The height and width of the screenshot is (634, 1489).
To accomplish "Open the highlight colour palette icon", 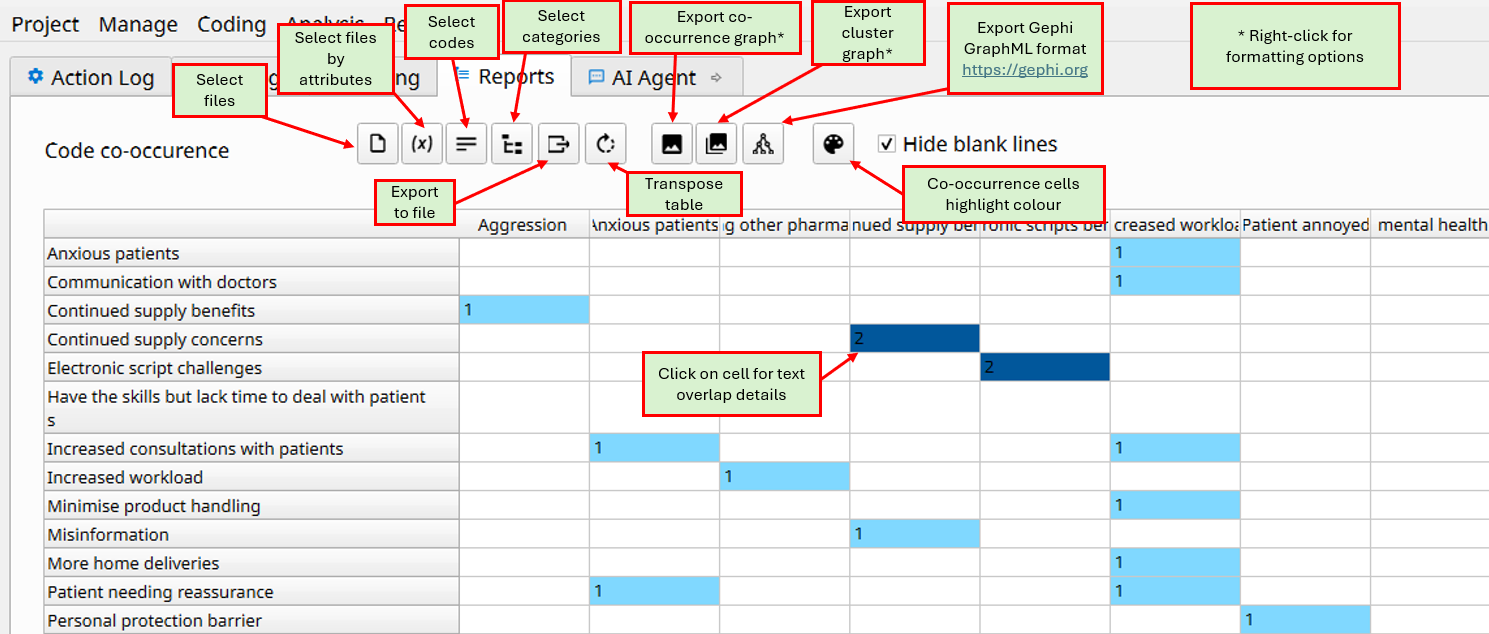I will point(833,144).
